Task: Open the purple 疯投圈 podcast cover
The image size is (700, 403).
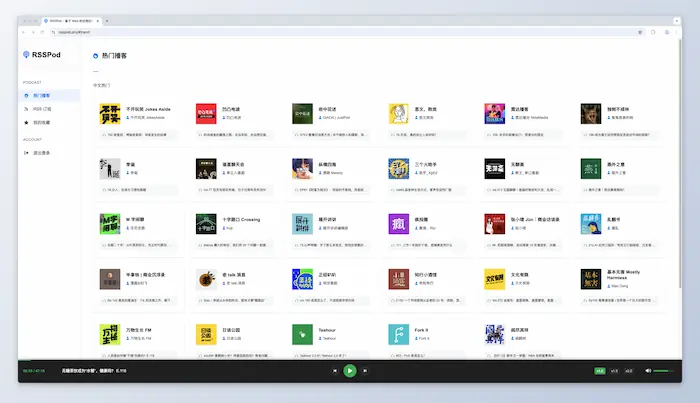Action: pos(398,224)
